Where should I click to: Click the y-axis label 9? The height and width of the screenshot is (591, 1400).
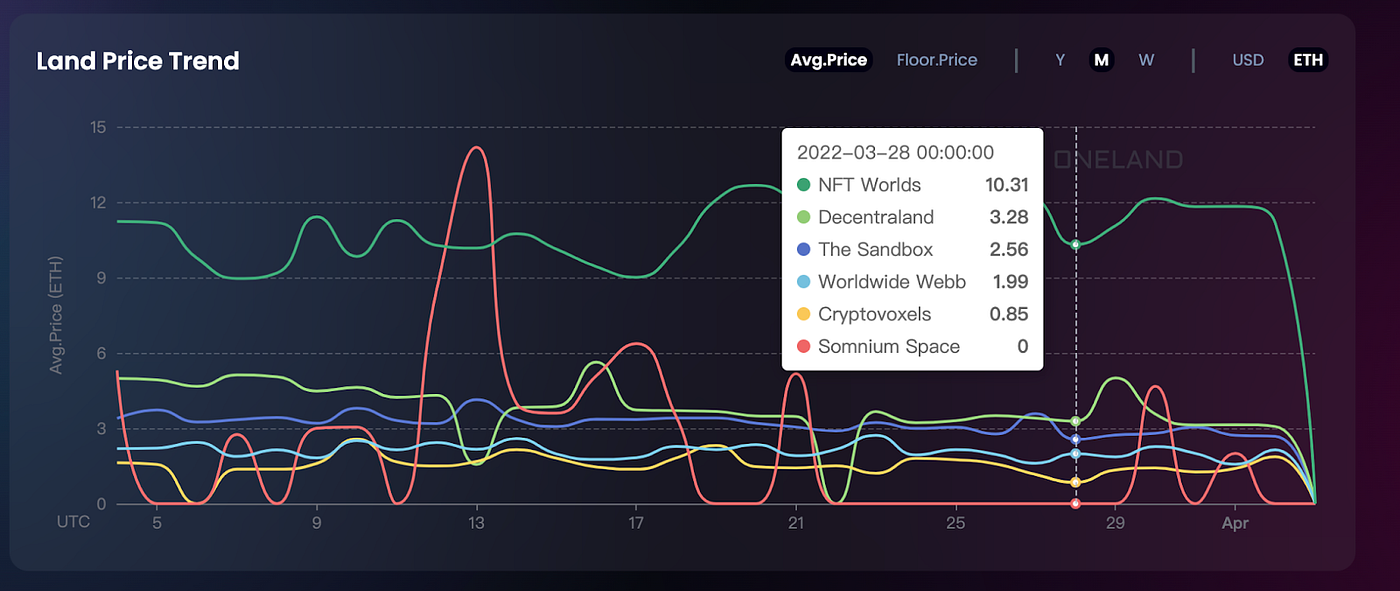coord(102,278)
